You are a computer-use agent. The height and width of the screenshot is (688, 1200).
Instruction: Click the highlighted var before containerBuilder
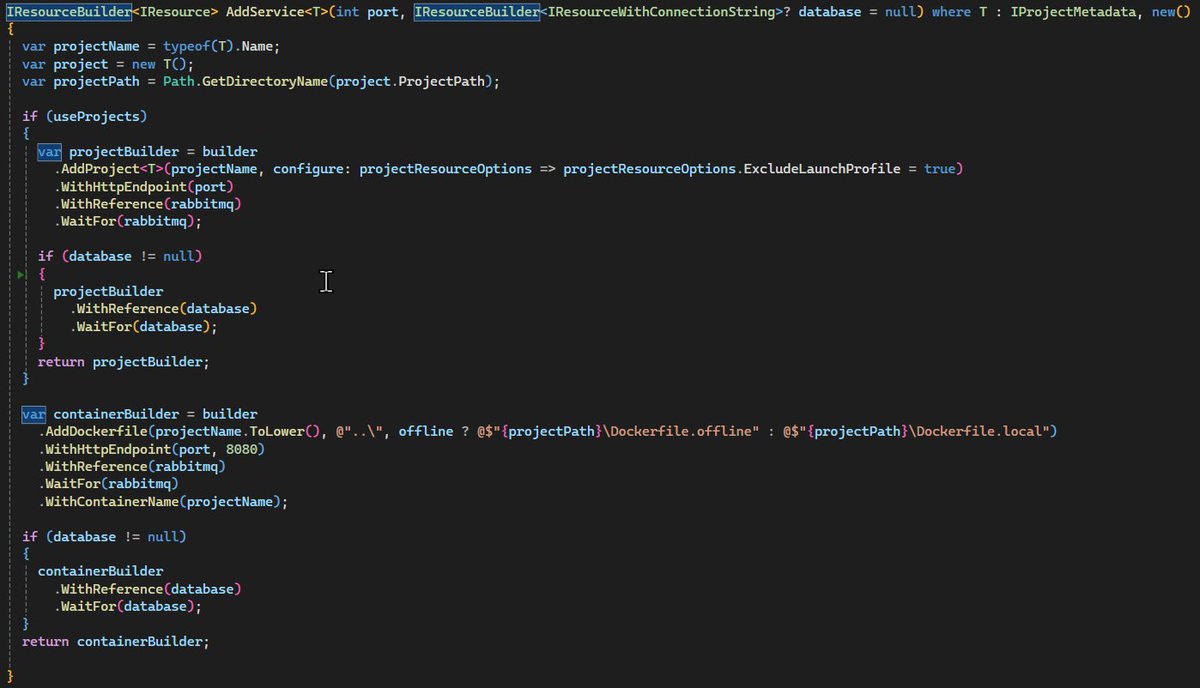[34, 414]
